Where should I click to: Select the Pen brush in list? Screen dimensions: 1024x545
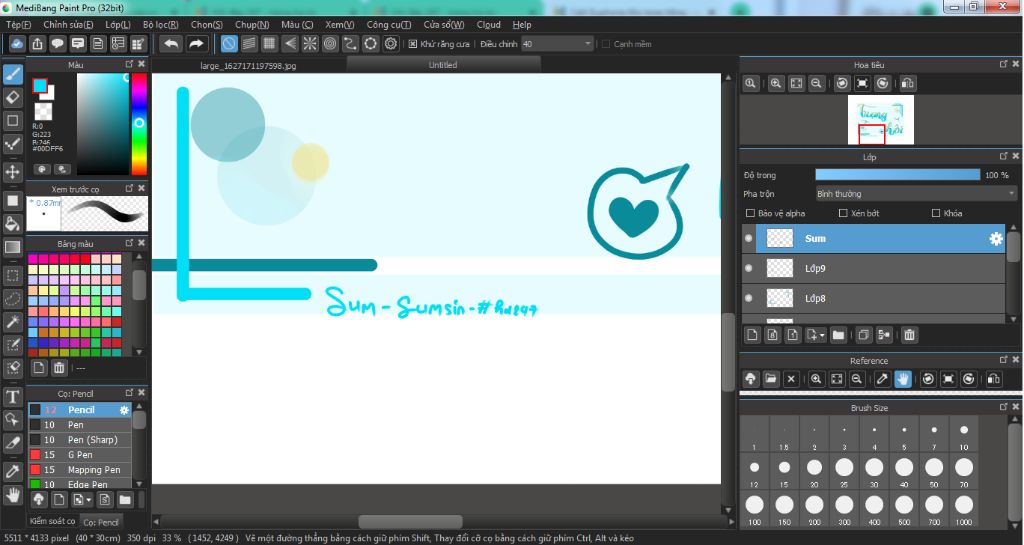pos(80,425)
